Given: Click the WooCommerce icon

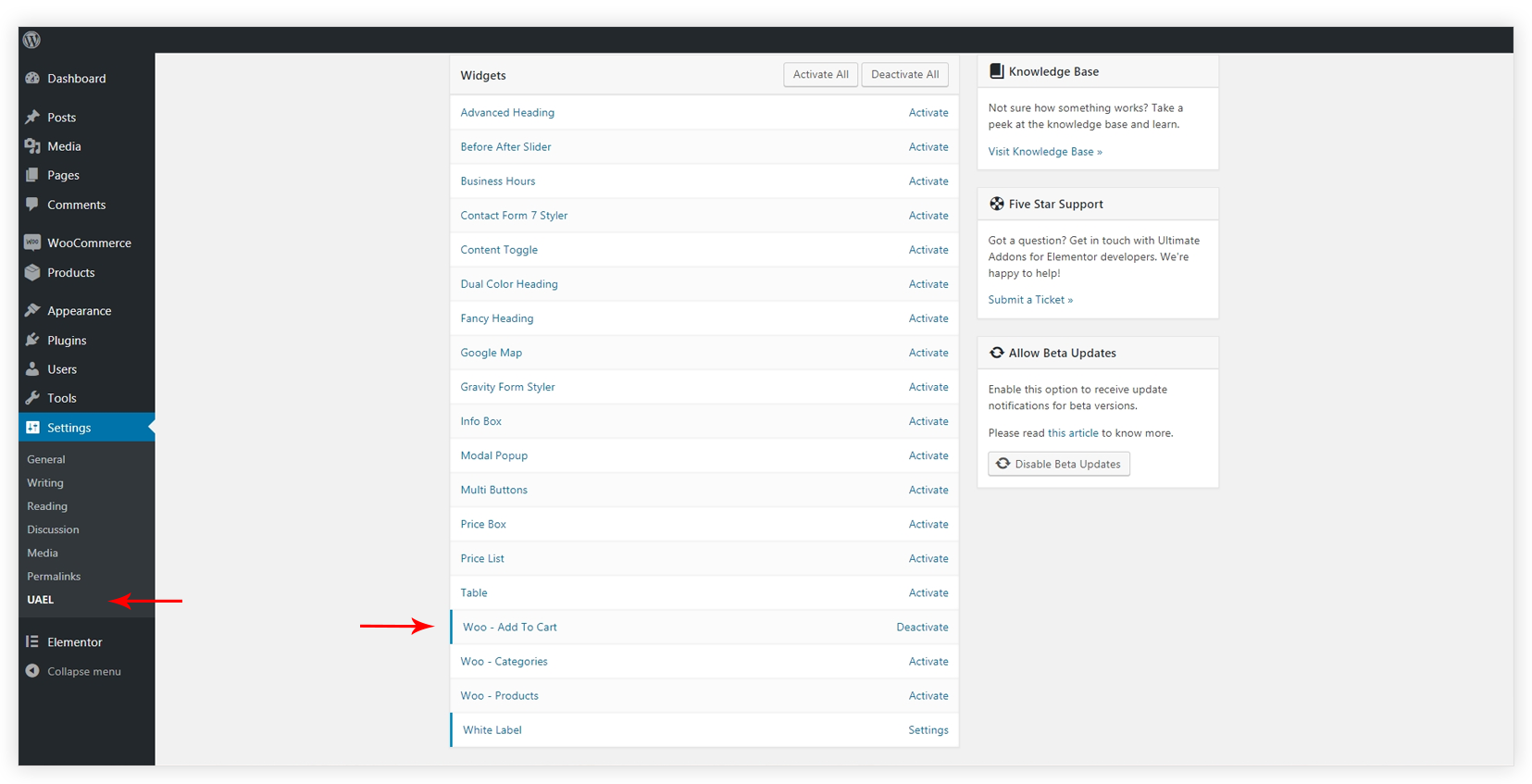Looking at the screenshot, I should pos(32,243).
